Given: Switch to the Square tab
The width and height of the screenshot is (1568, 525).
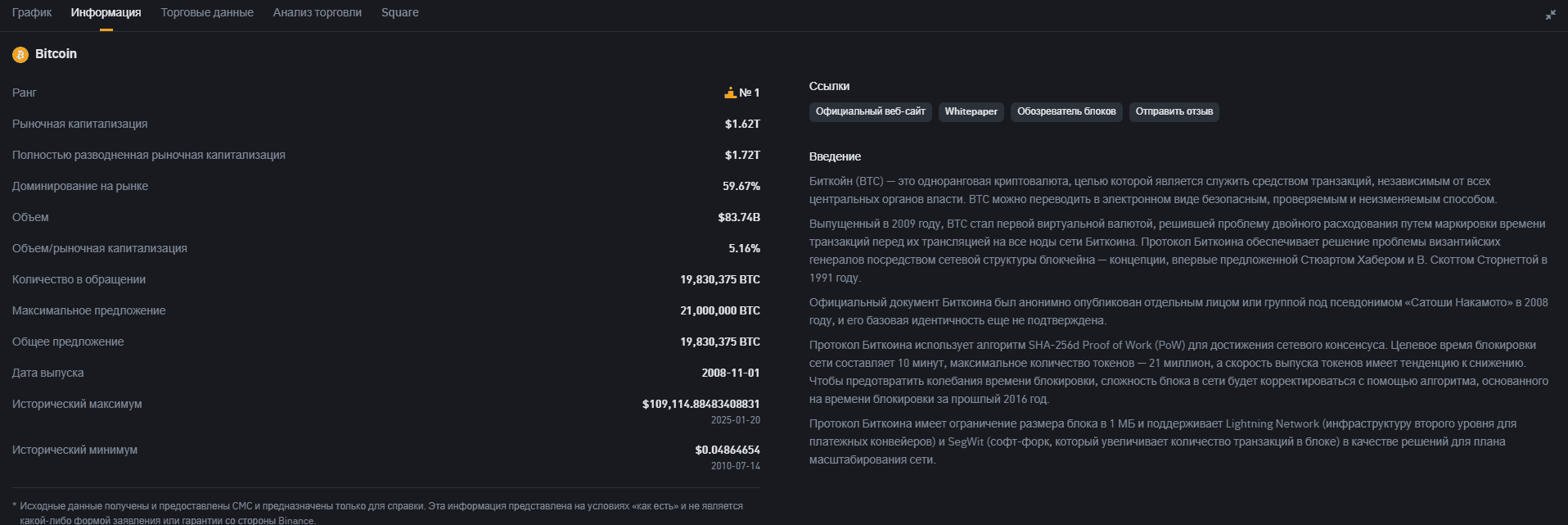Looking at the screenshot, I should 400,12.
